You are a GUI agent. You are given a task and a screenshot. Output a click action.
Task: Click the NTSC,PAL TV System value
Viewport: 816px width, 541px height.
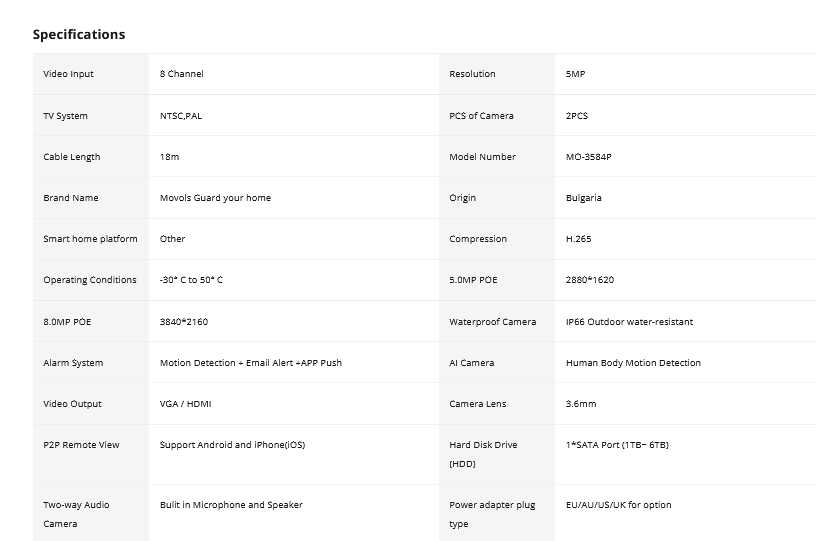tap(181, 115)
